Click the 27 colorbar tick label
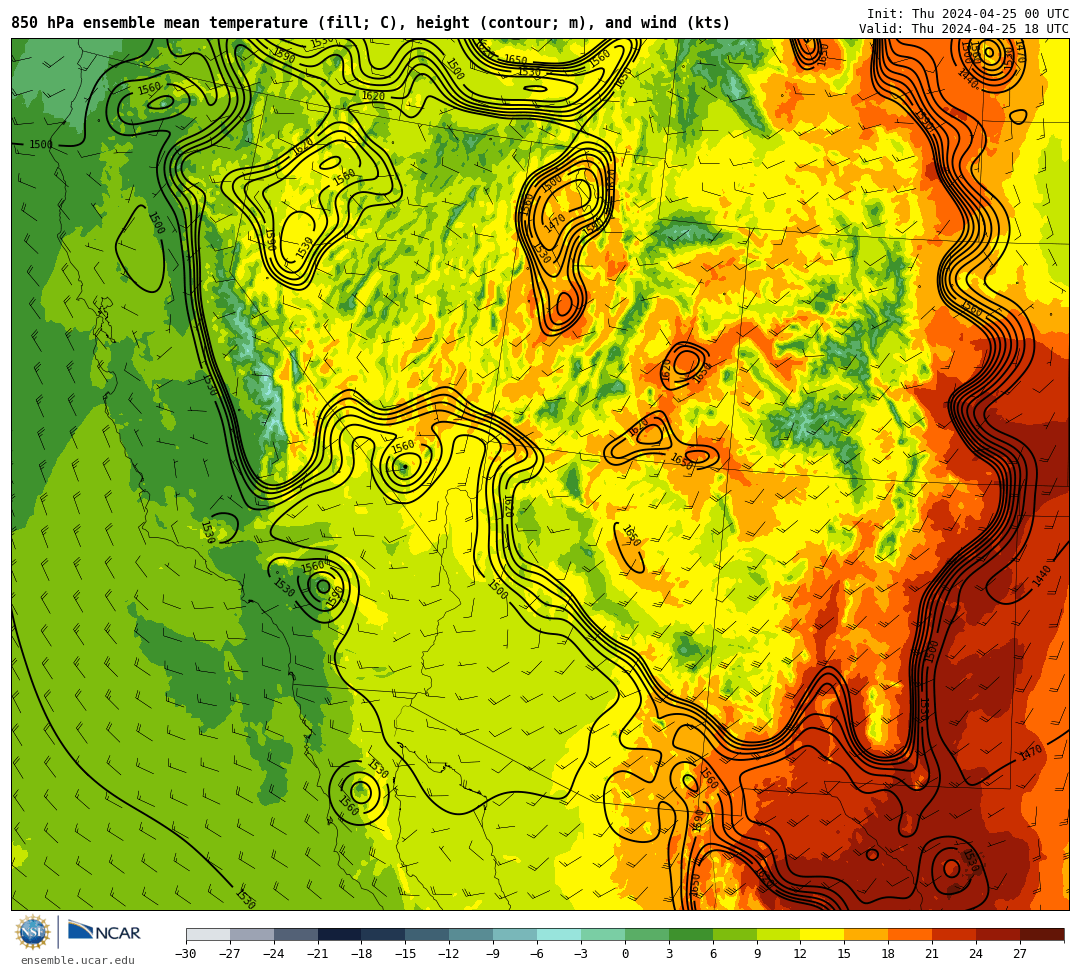 point(1021,954)
